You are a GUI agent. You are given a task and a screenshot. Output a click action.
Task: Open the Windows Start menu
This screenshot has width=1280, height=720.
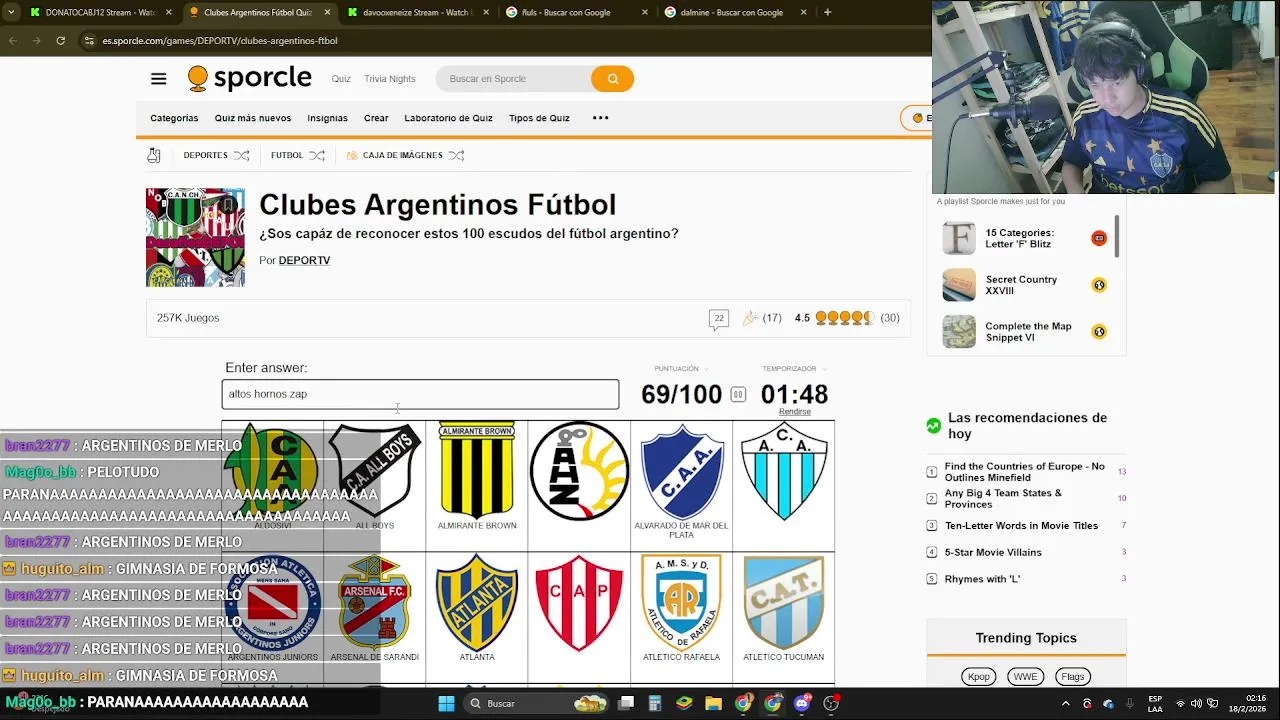[x=446, y=703]
